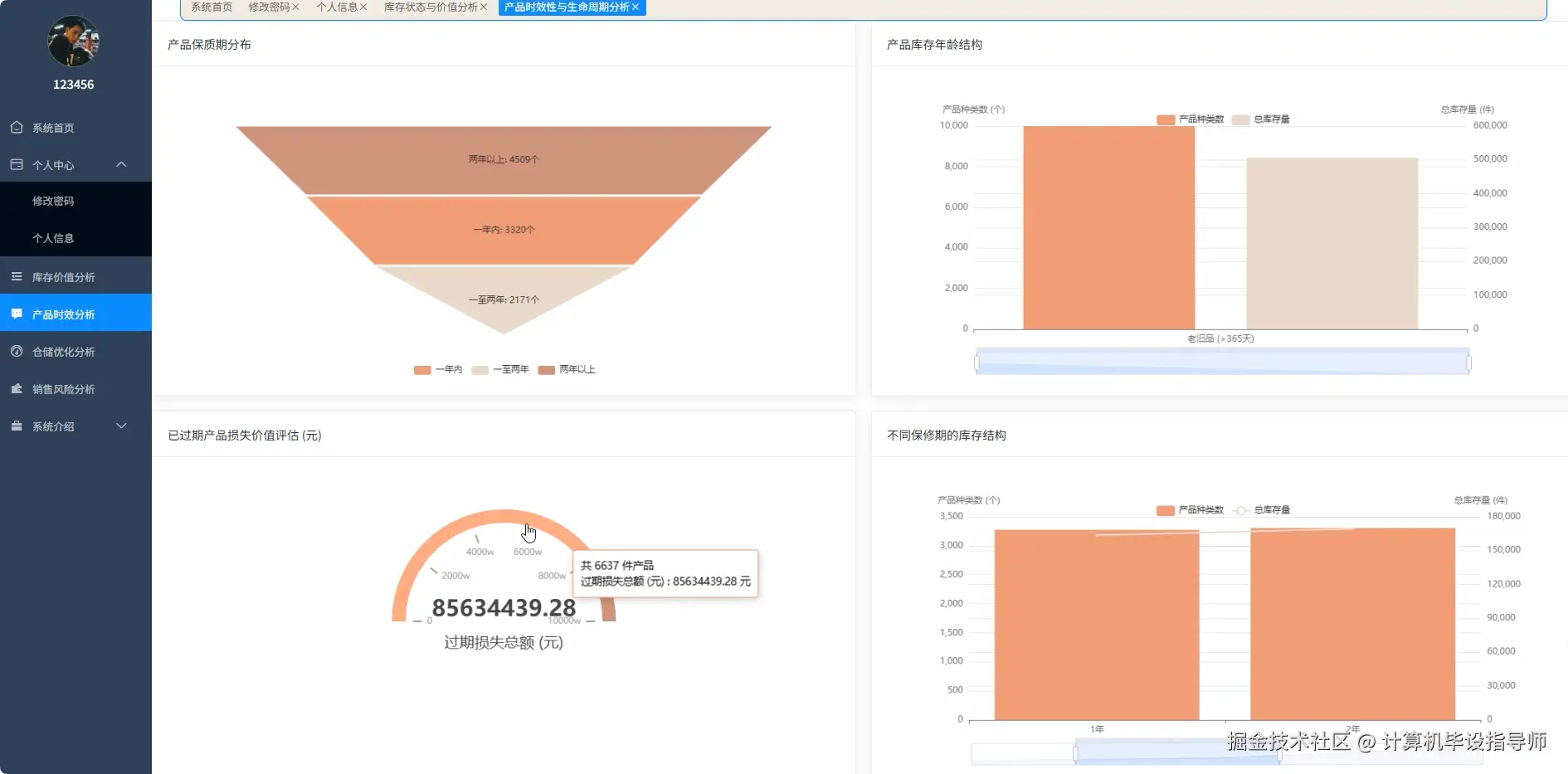Click the chart icon beside 销售风险分析
Viewport: 1568px width, 774px height.
17,388
